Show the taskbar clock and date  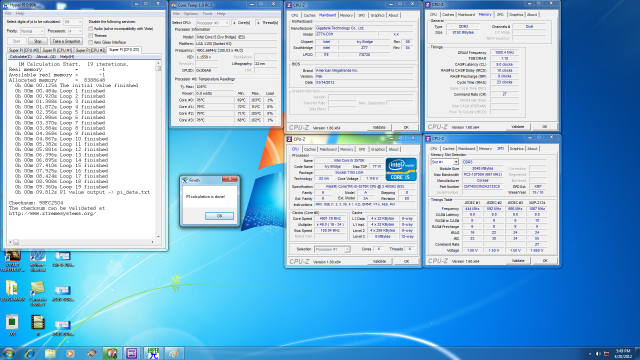click(623, 353)
